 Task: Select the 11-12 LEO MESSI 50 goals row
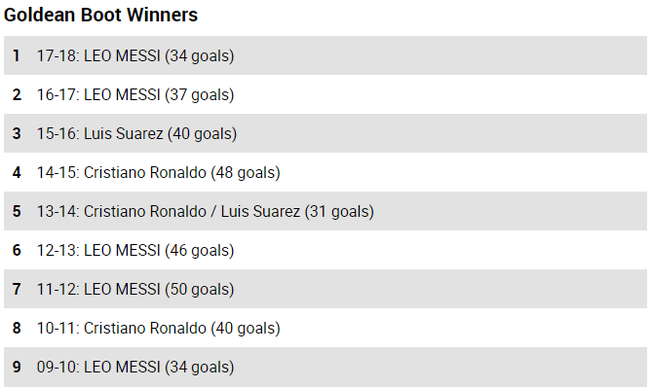pos(325,289)
